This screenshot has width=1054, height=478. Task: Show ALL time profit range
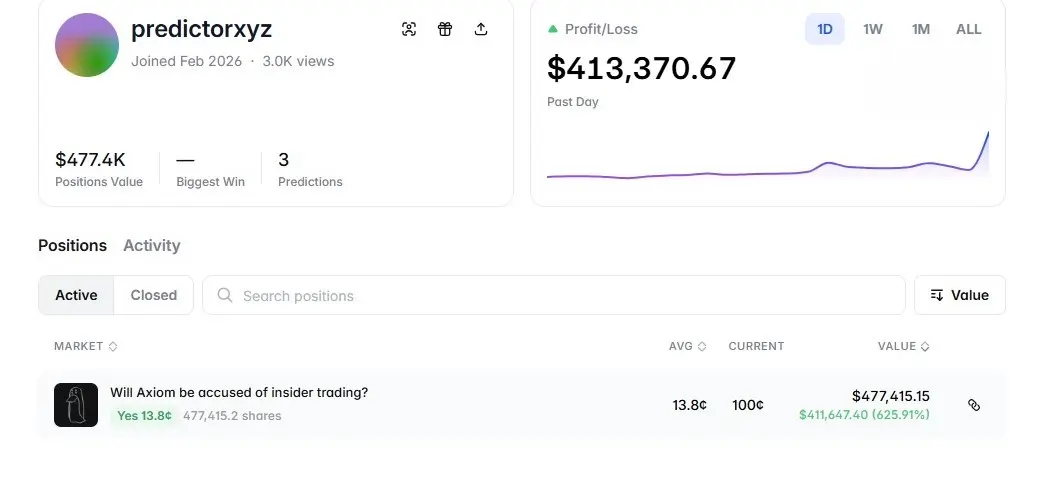pyautogui.click(x=968, y=29)
